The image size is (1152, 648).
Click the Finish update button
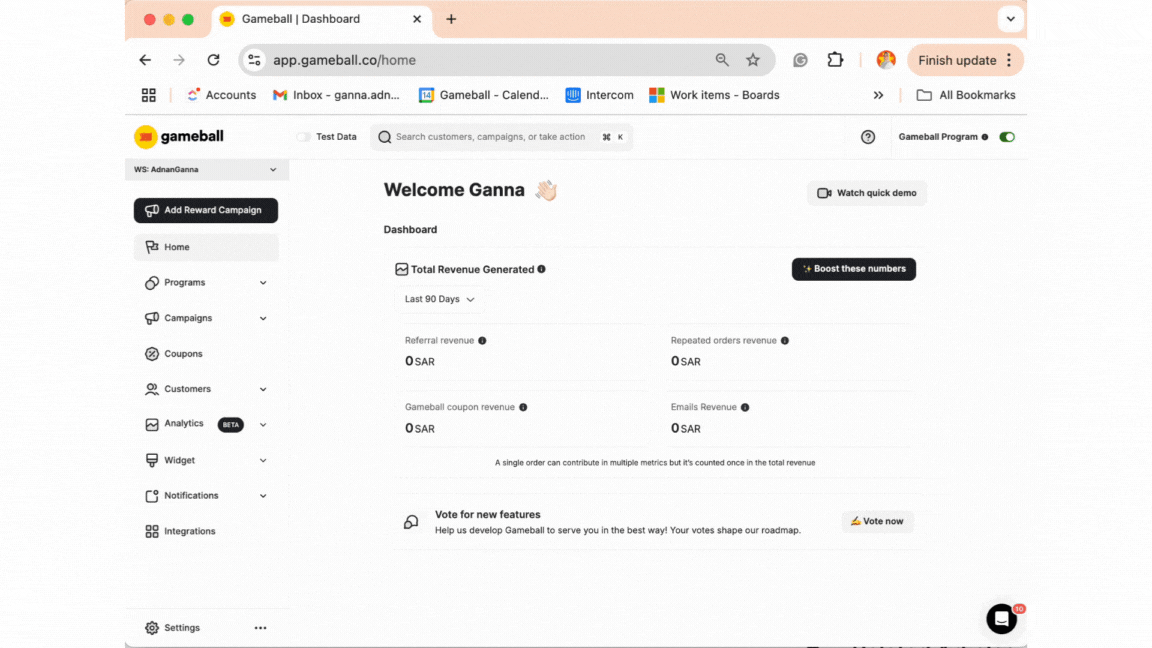965,60
